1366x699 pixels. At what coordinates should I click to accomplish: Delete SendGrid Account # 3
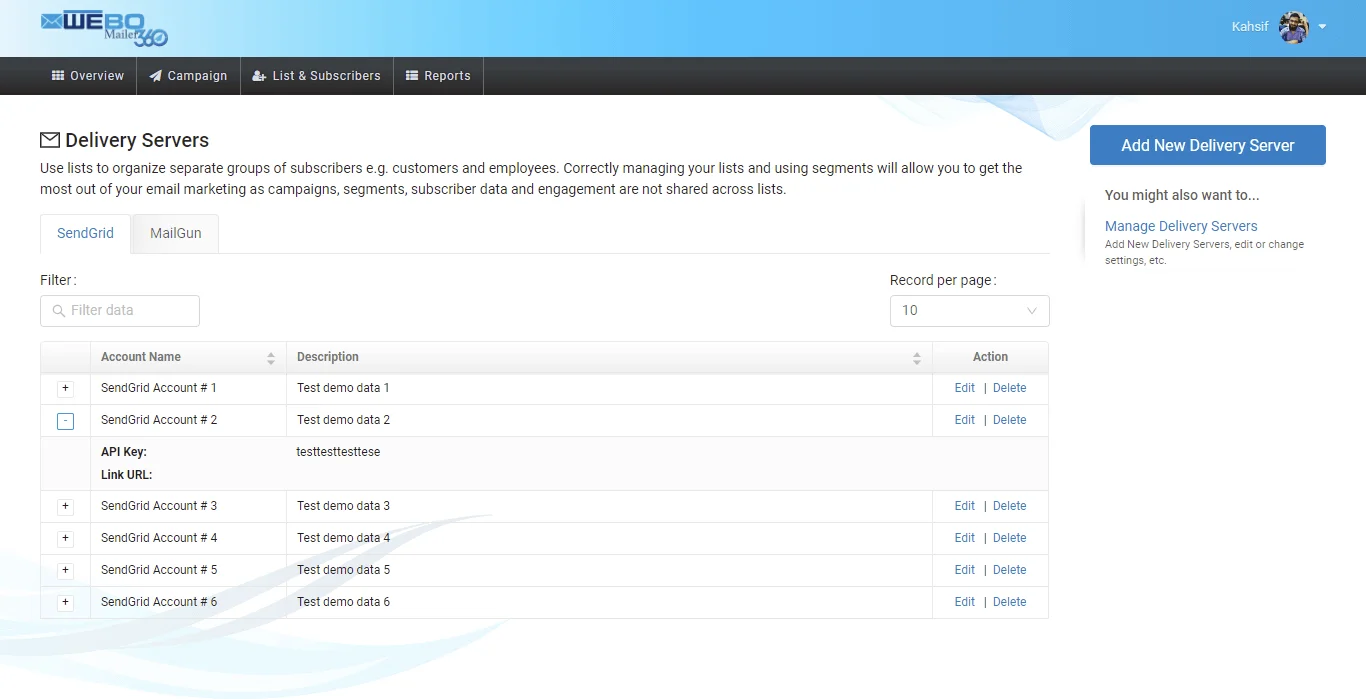click(x=1009, y=506)
